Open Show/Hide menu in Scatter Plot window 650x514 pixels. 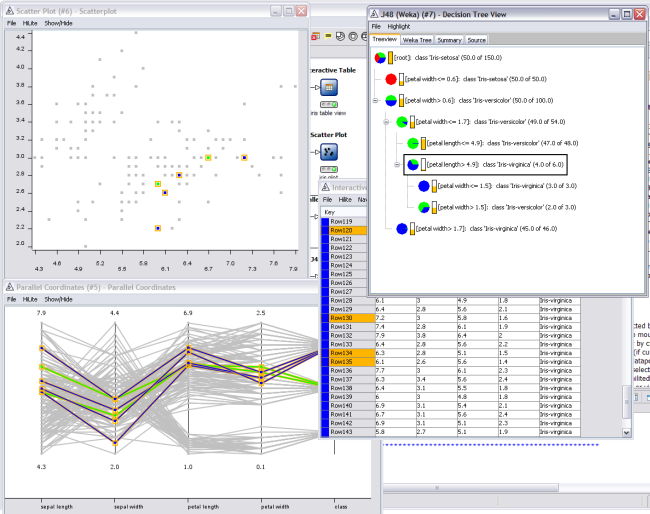58,22
